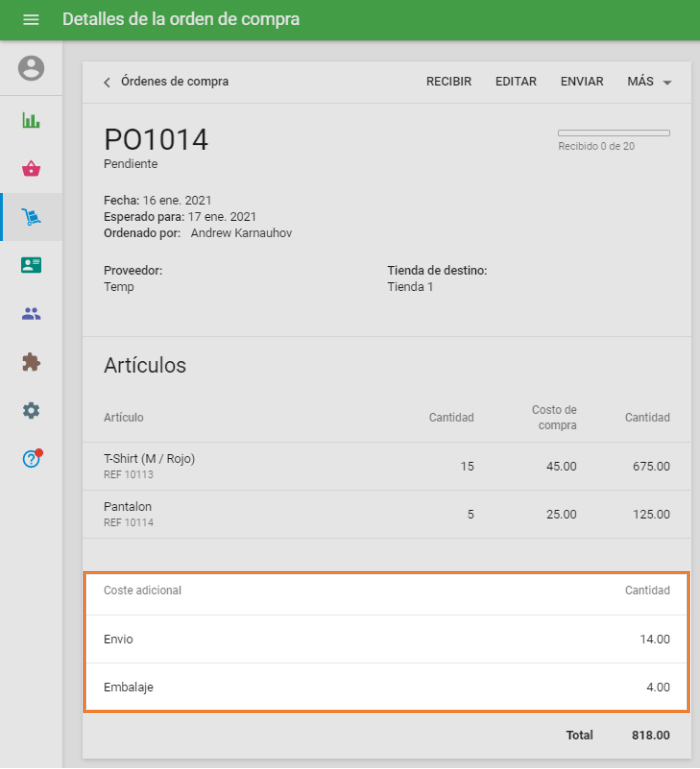Select the Pantalon item row
Viewport: 700px width, 769px height.
(x=386, y=514)
